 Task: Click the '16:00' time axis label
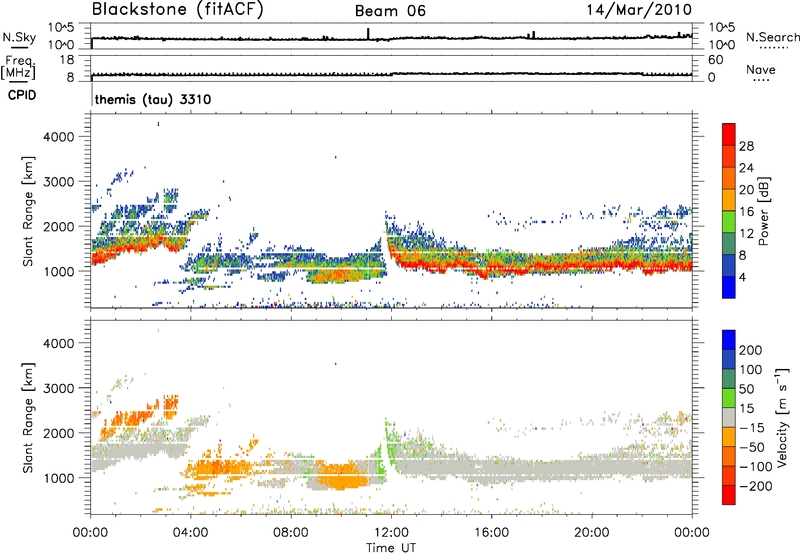(491, 533)
